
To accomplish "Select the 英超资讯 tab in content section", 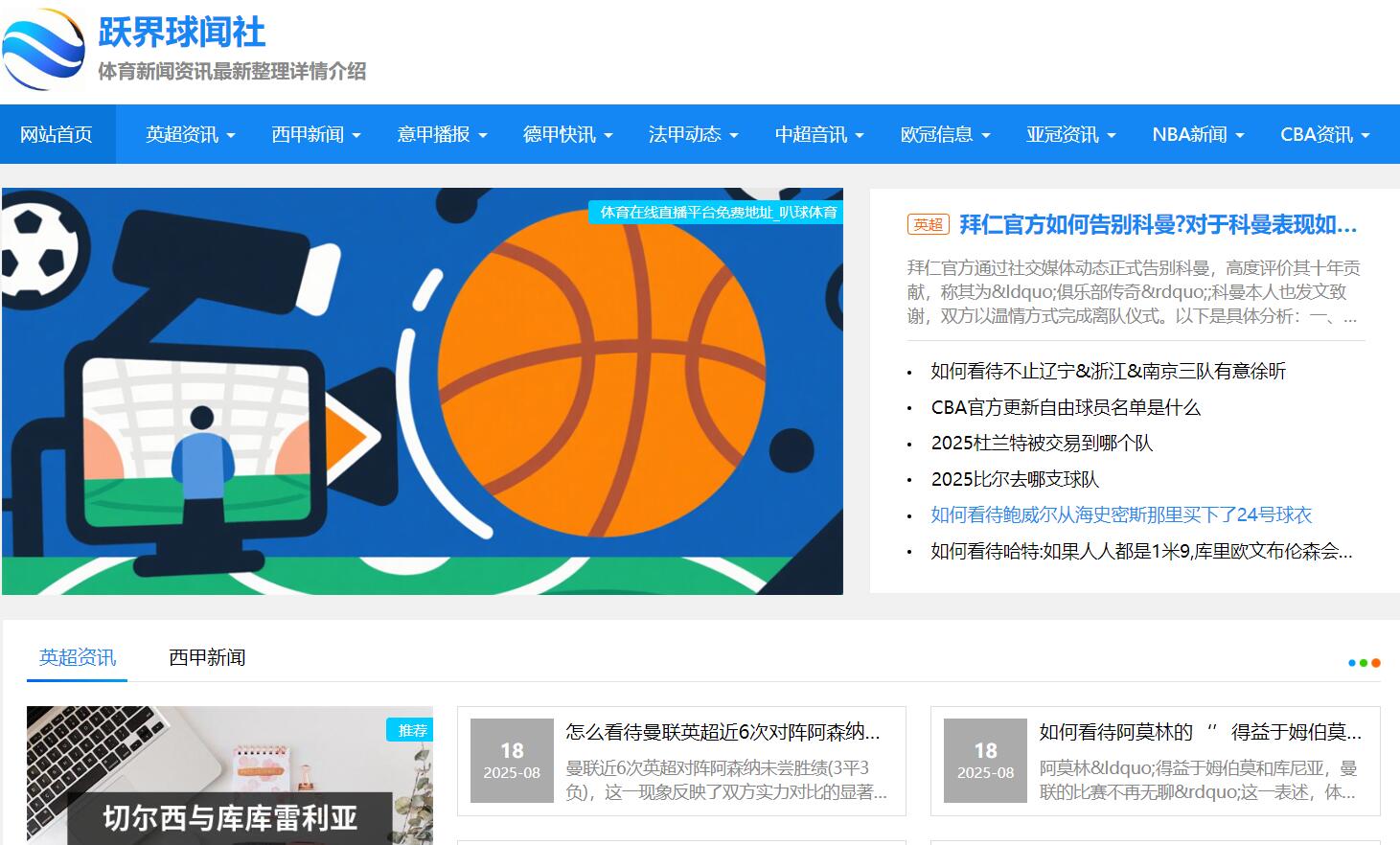I will pyautogui.click(x=77, y=657).
